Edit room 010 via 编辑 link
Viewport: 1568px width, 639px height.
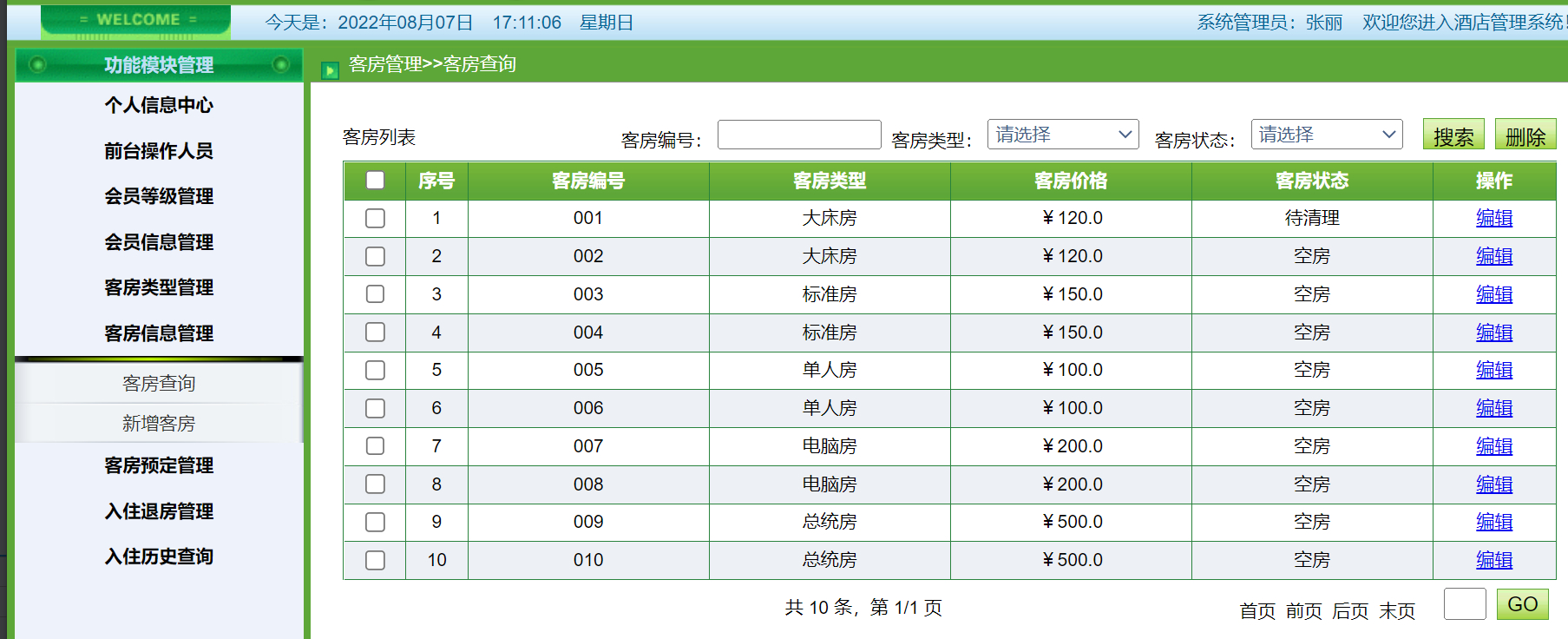(x=1494, y=560)
